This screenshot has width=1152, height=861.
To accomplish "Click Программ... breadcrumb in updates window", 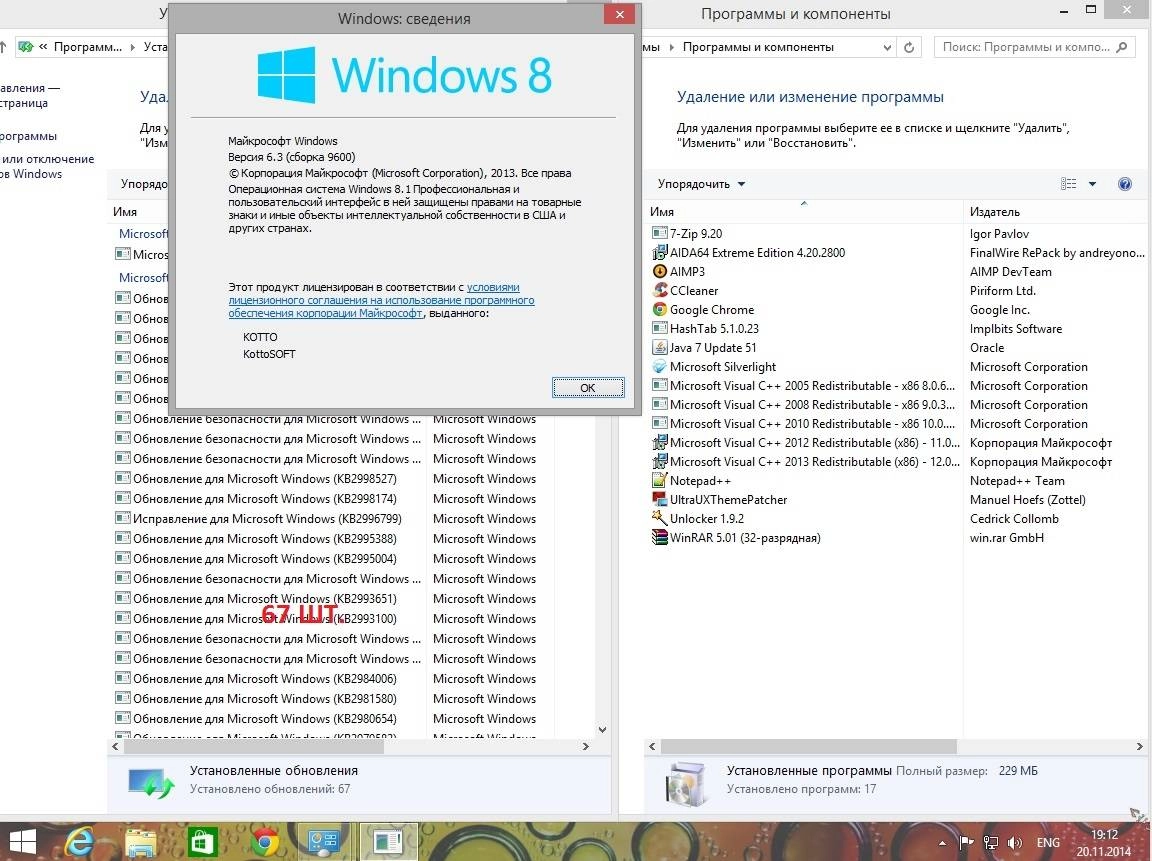I will point(88,47).
